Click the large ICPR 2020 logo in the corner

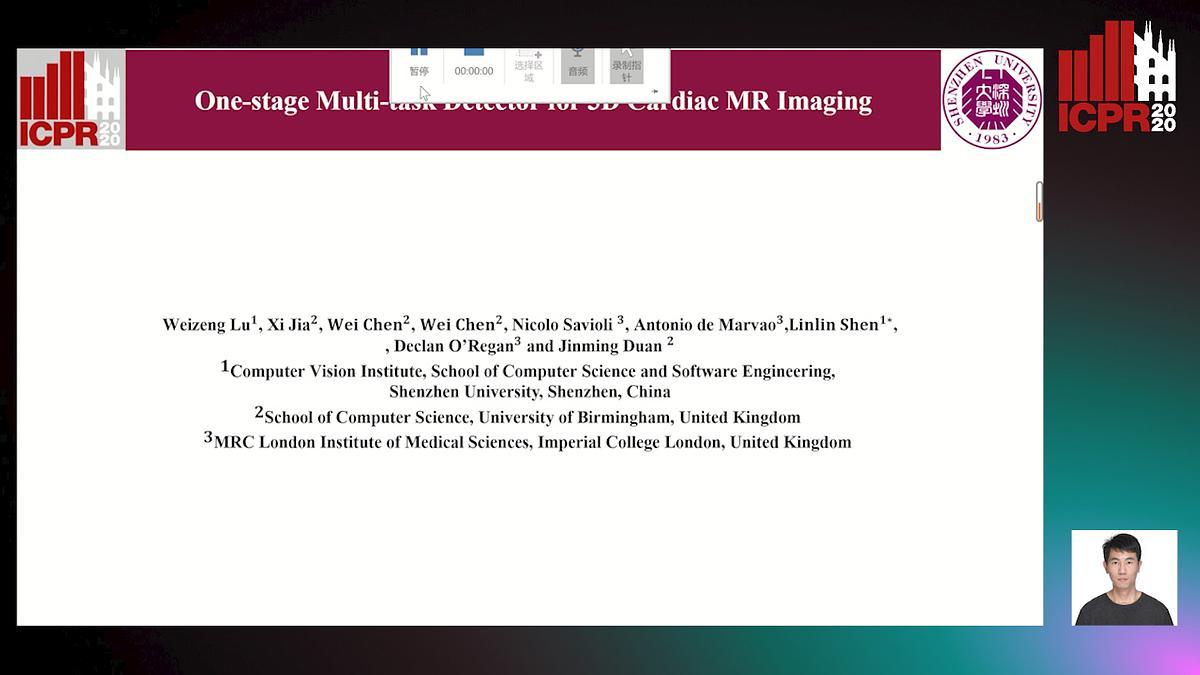point(1117,77)
